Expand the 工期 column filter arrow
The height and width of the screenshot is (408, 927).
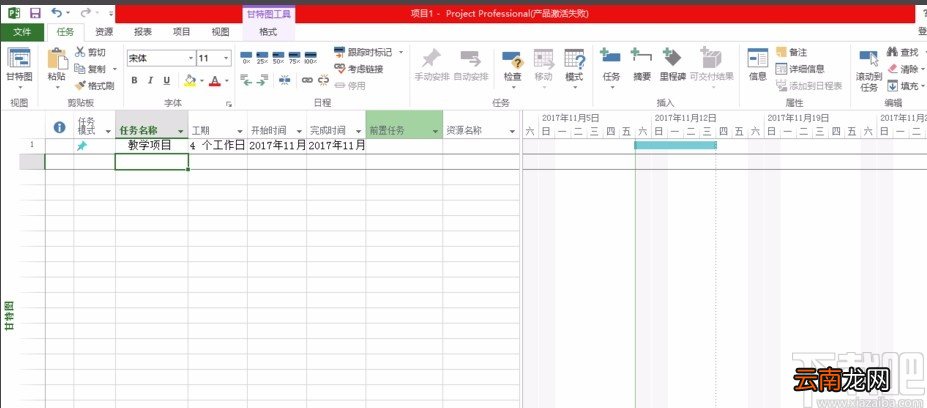tap(239, 131)
